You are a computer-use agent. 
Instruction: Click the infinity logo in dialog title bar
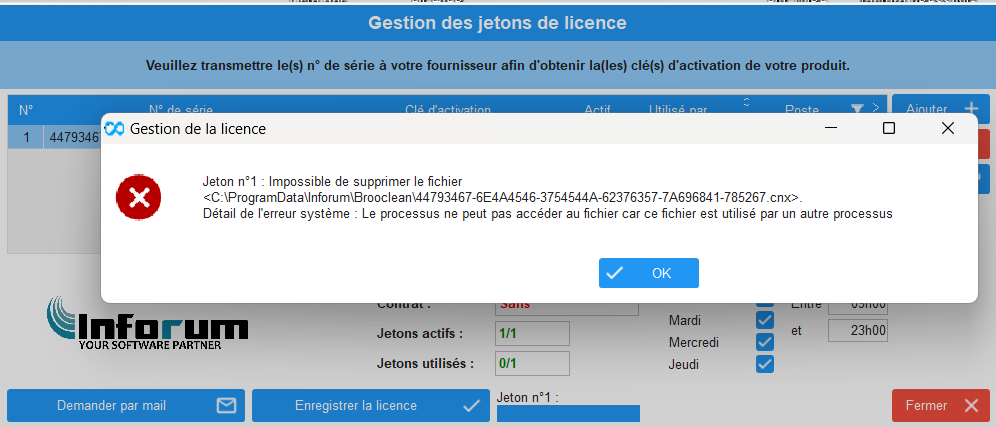(x=114, y=129)
